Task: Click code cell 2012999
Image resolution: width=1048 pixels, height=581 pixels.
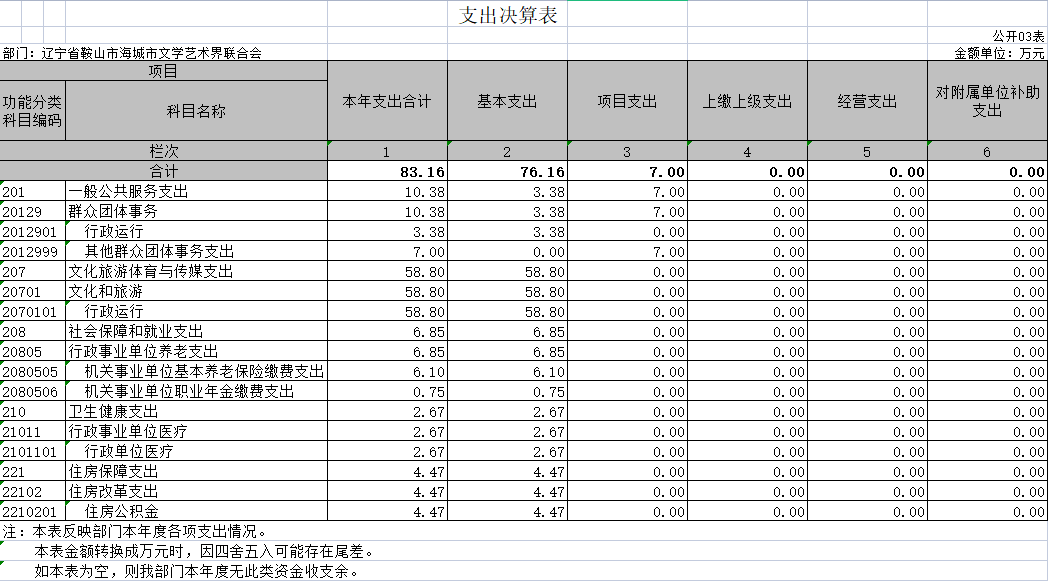Action: pyautogui.click(x=32, y=252)
